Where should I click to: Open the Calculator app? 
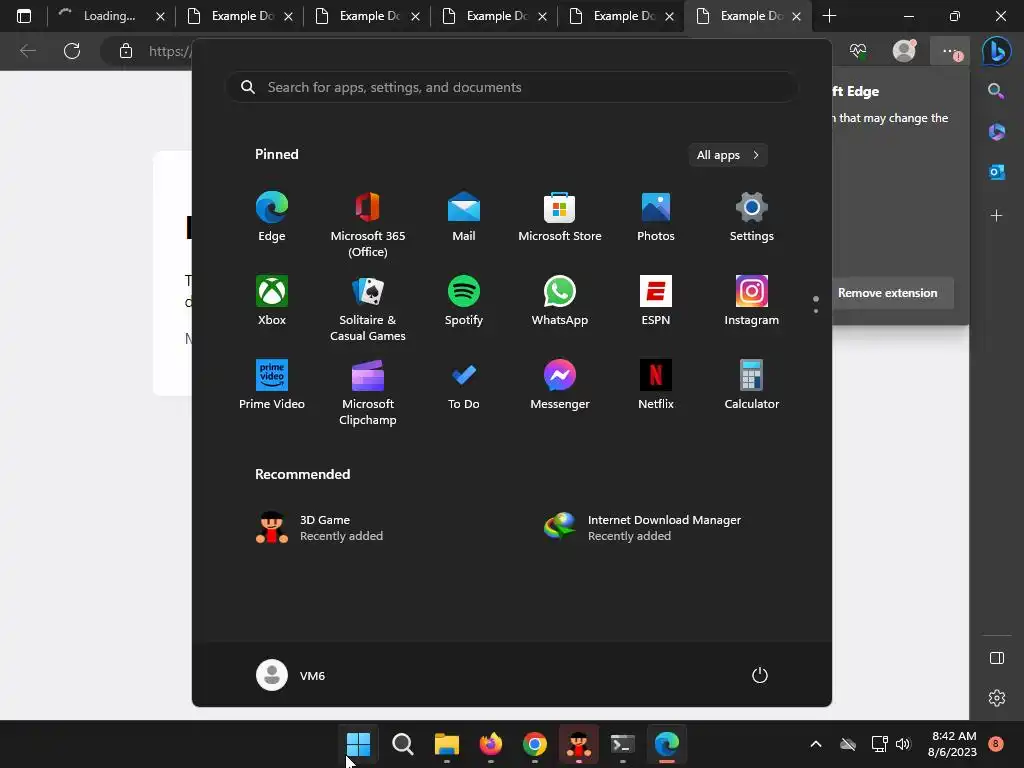(752, 385)
